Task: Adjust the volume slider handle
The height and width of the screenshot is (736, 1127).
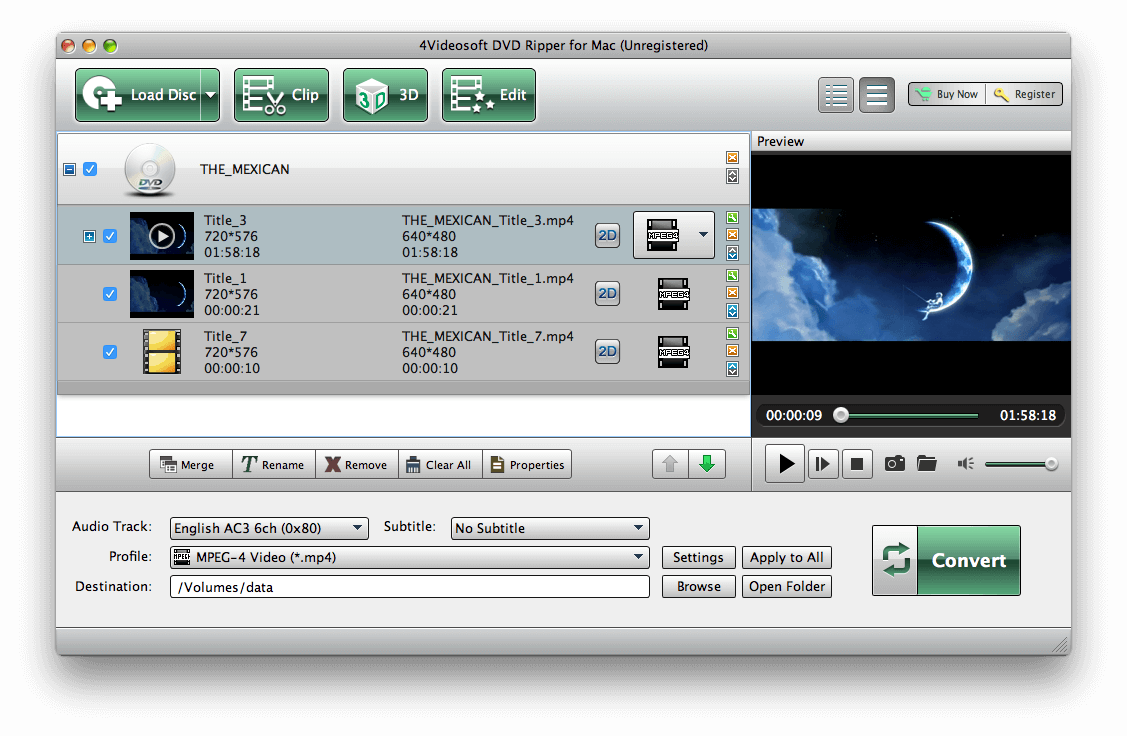Action: pyautogui.click(x=1051, y=464)
